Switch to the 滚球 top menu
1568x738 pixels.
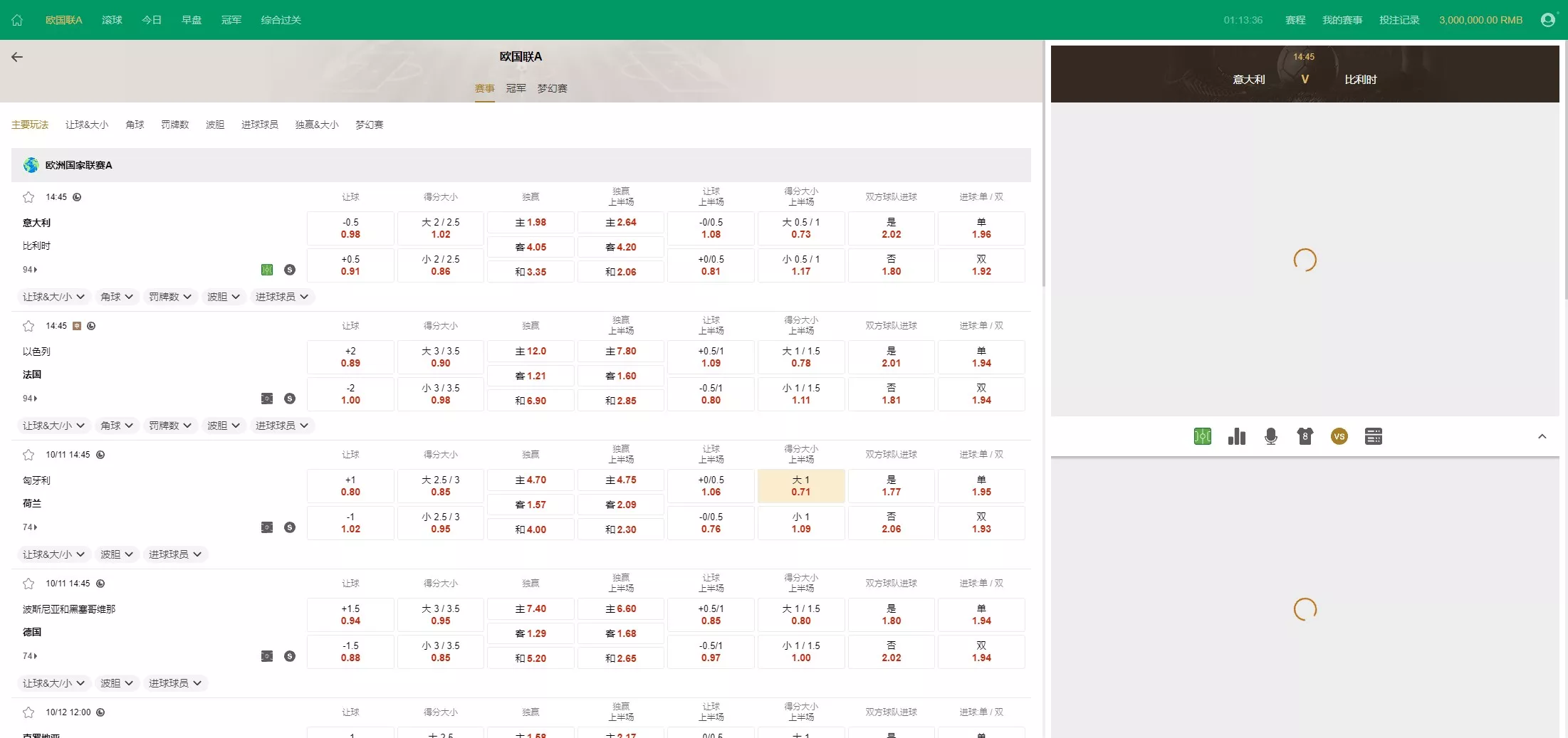(112, 20)
